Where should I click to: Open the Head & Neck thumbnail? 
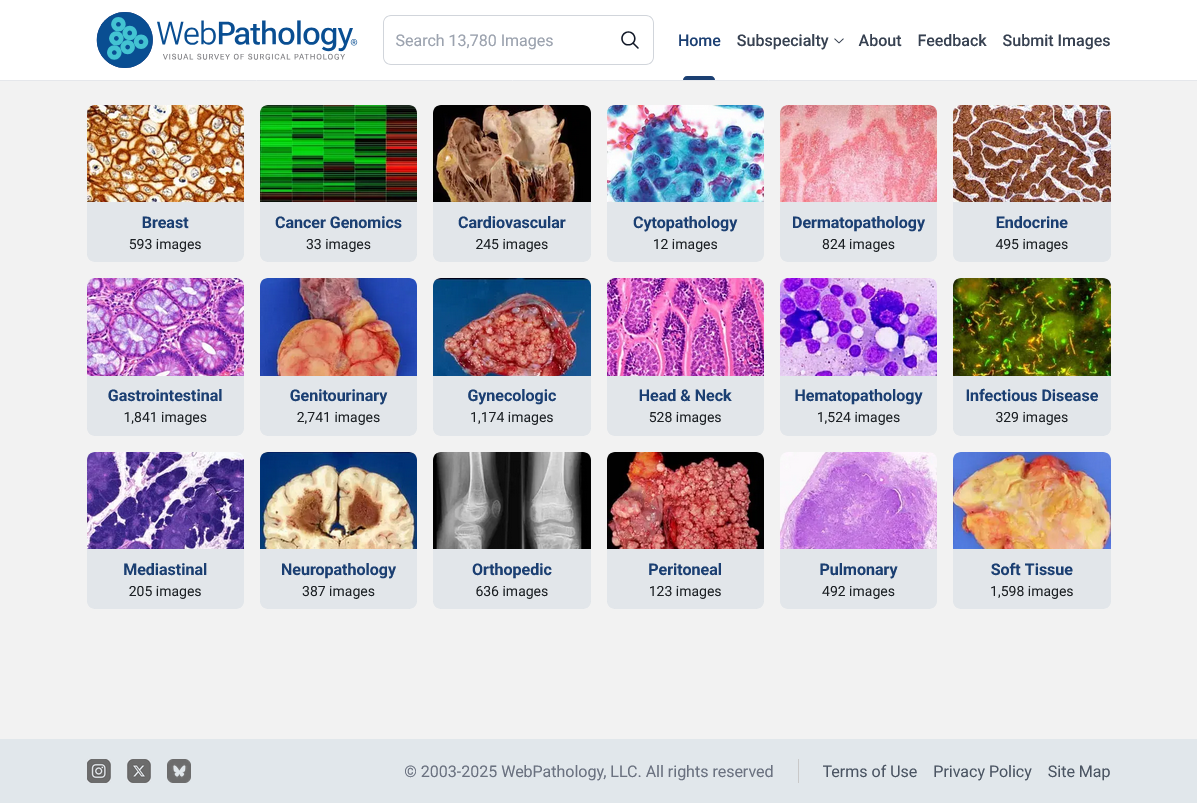685,327
